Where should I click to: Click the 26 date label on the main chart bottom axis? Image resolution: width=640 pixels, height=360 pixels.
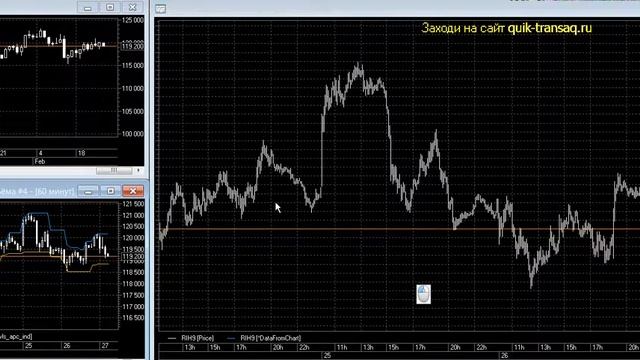click(504, 356)
